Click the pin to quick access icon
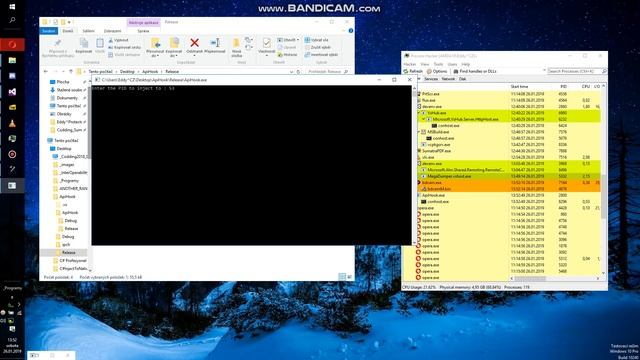This screenshot has height=360, width=640. [58, 44]
